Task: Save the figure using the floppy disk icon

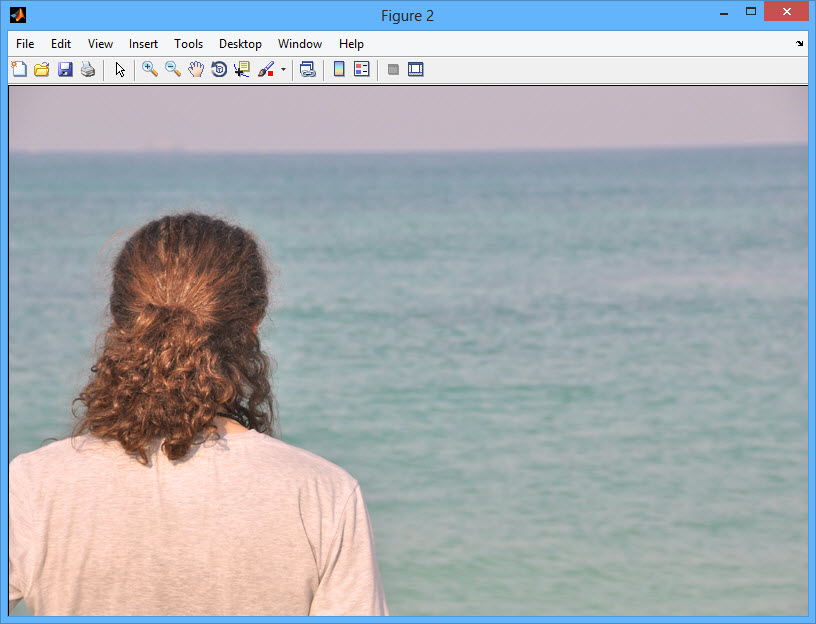Action: [65, 69]
